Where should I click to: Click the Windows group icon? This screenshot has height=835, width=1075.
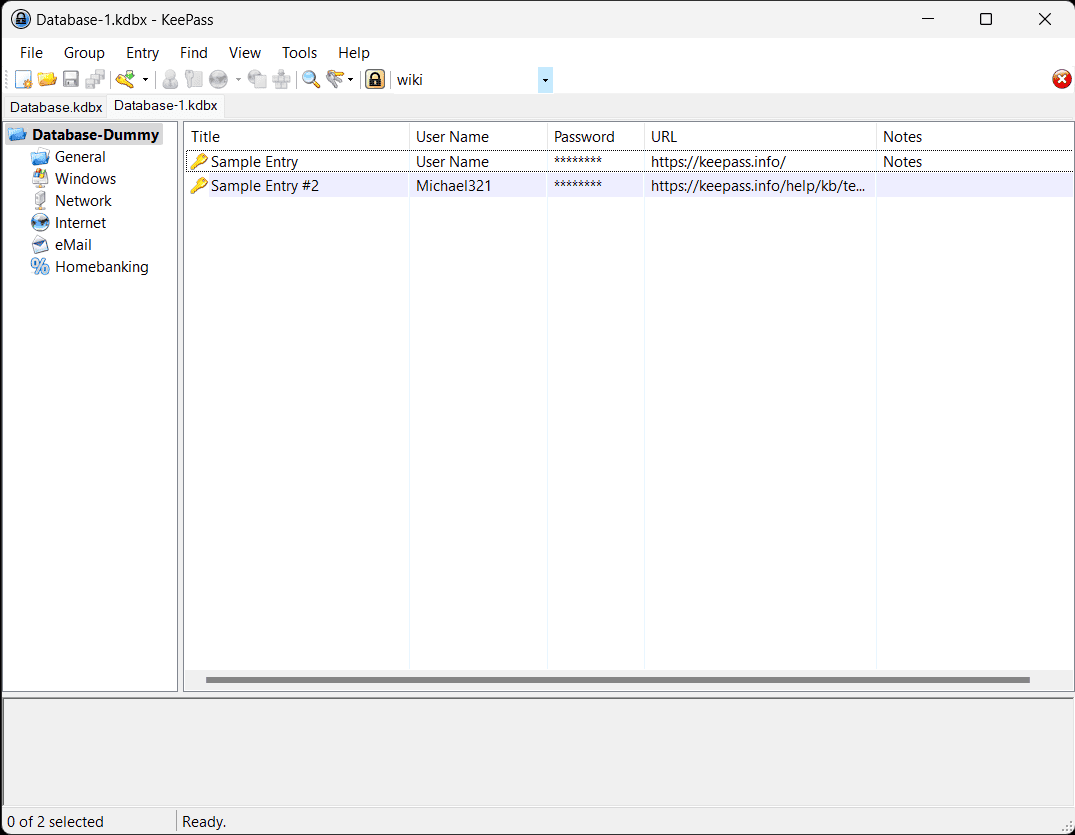(x=40, y=179)
